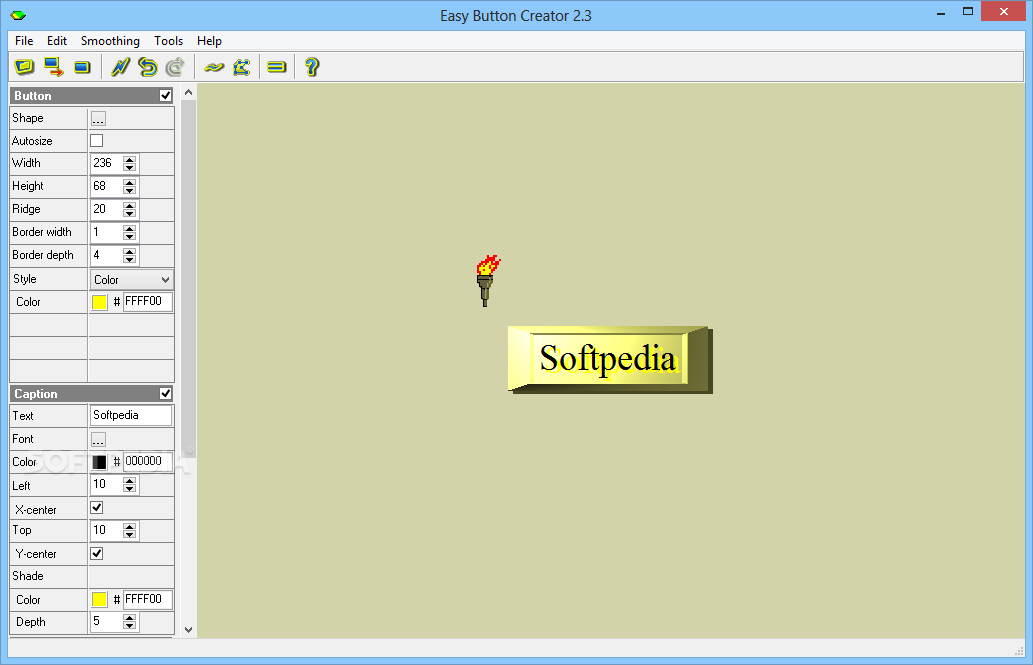Open the File menu
The width and height of the screenshot is (1033, 665).
click(24, 41)
